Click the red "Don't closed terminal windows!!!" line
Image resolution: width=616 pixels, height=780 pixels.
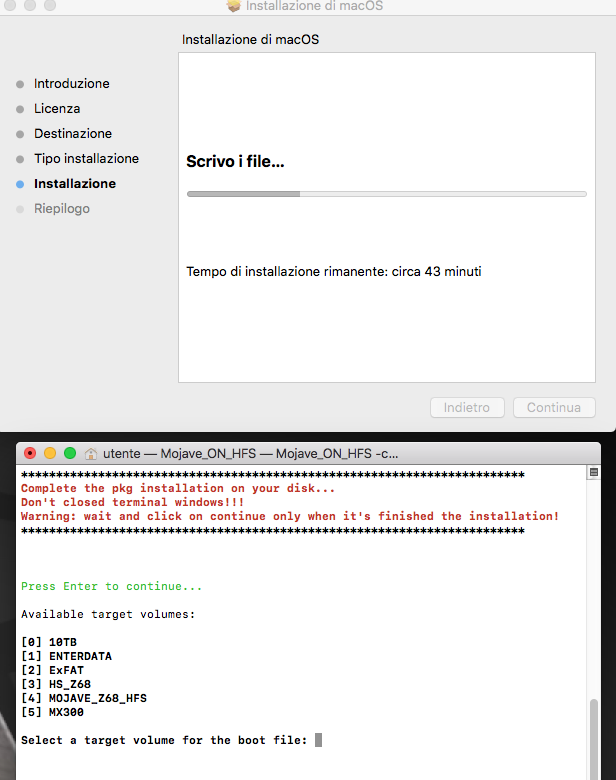coord(132,502)
